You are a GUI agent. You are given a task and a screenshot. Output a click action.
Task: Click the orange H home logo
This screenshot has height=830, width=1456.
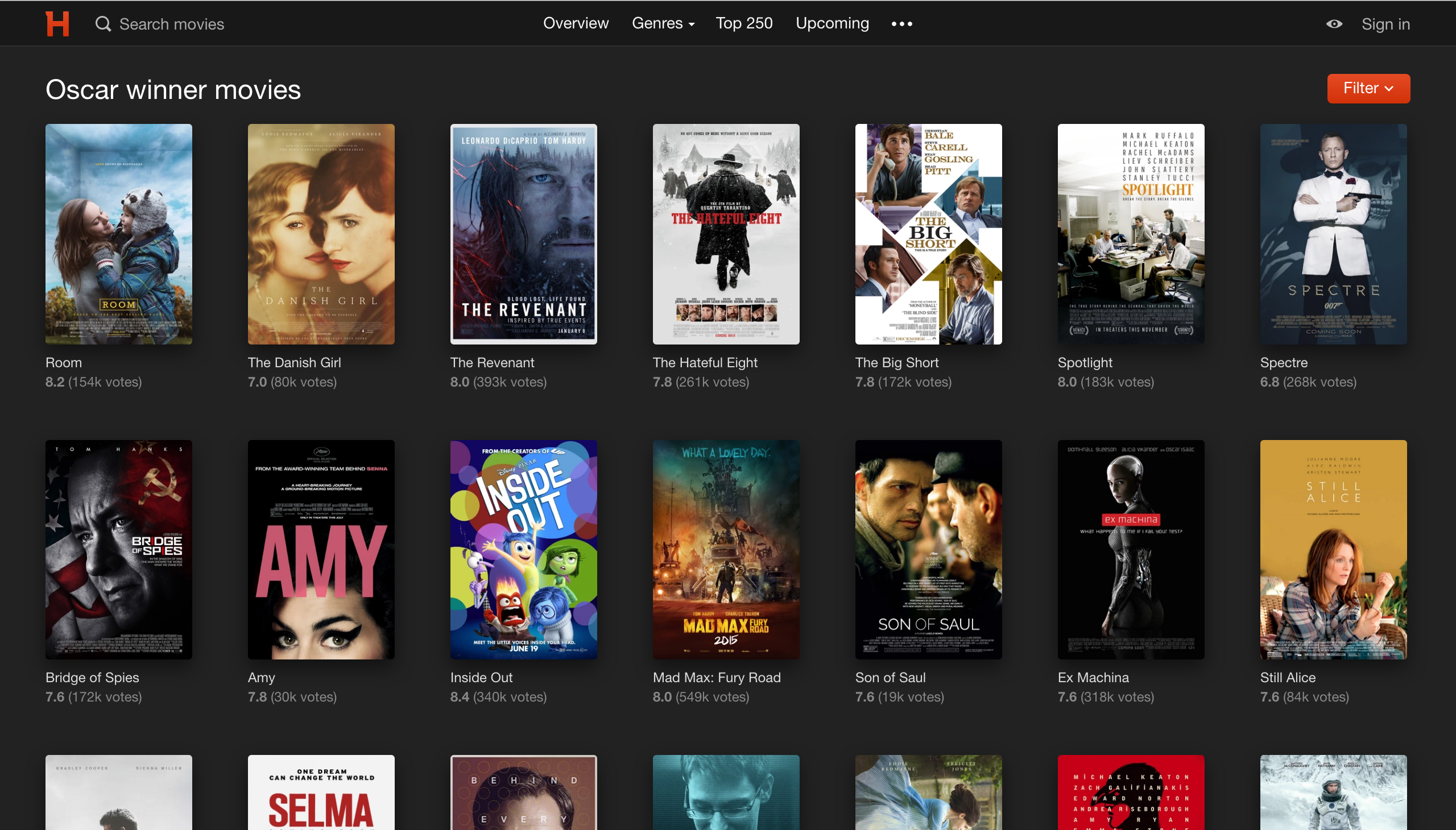pyautogui.click(x=57, y=24)
